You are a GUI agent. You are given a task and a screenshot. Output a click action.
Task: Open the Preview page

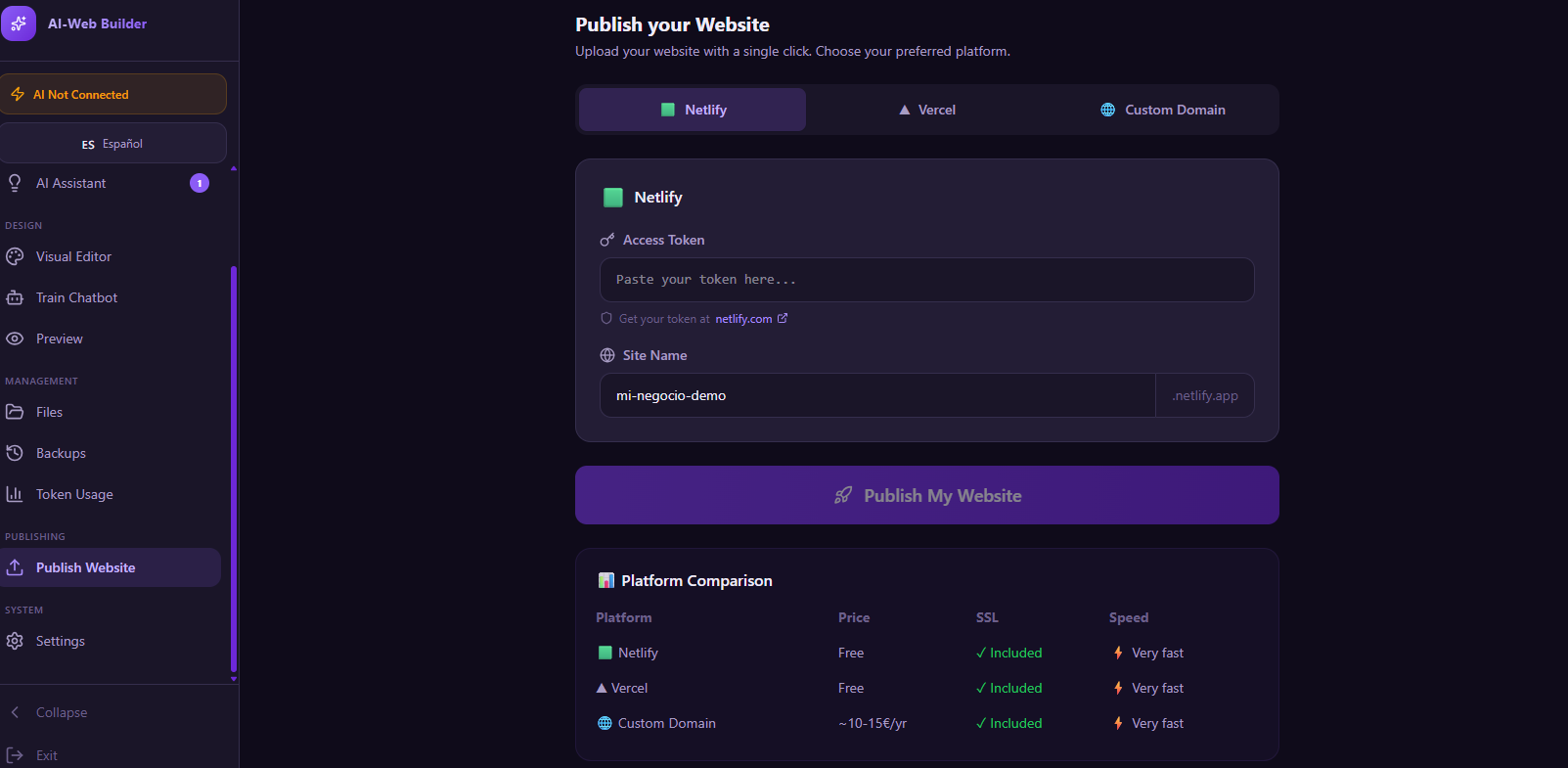pyautogui.click(x=111, y=339)
